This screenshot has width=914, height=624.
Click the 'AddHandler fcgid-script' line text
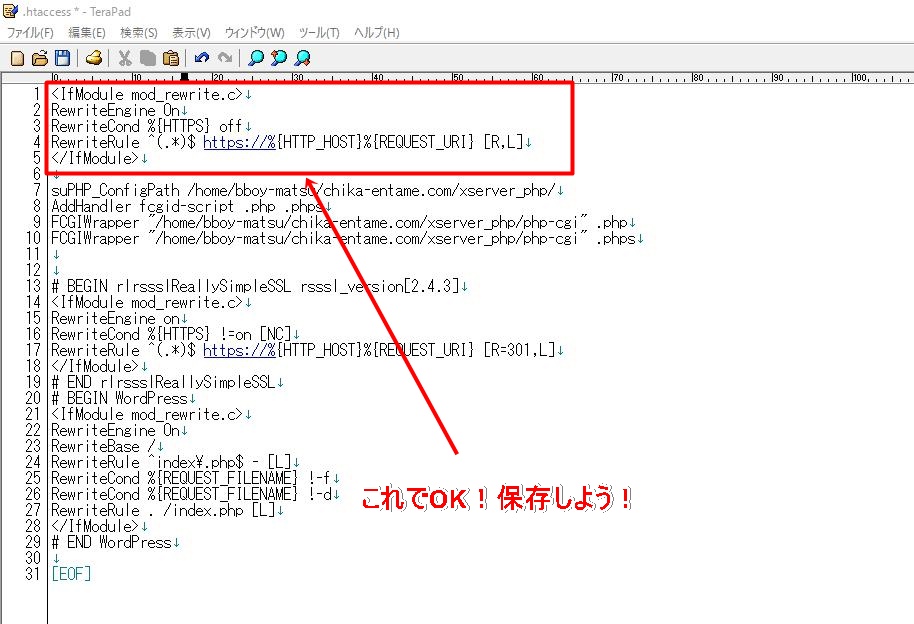(x=187, y=206)
